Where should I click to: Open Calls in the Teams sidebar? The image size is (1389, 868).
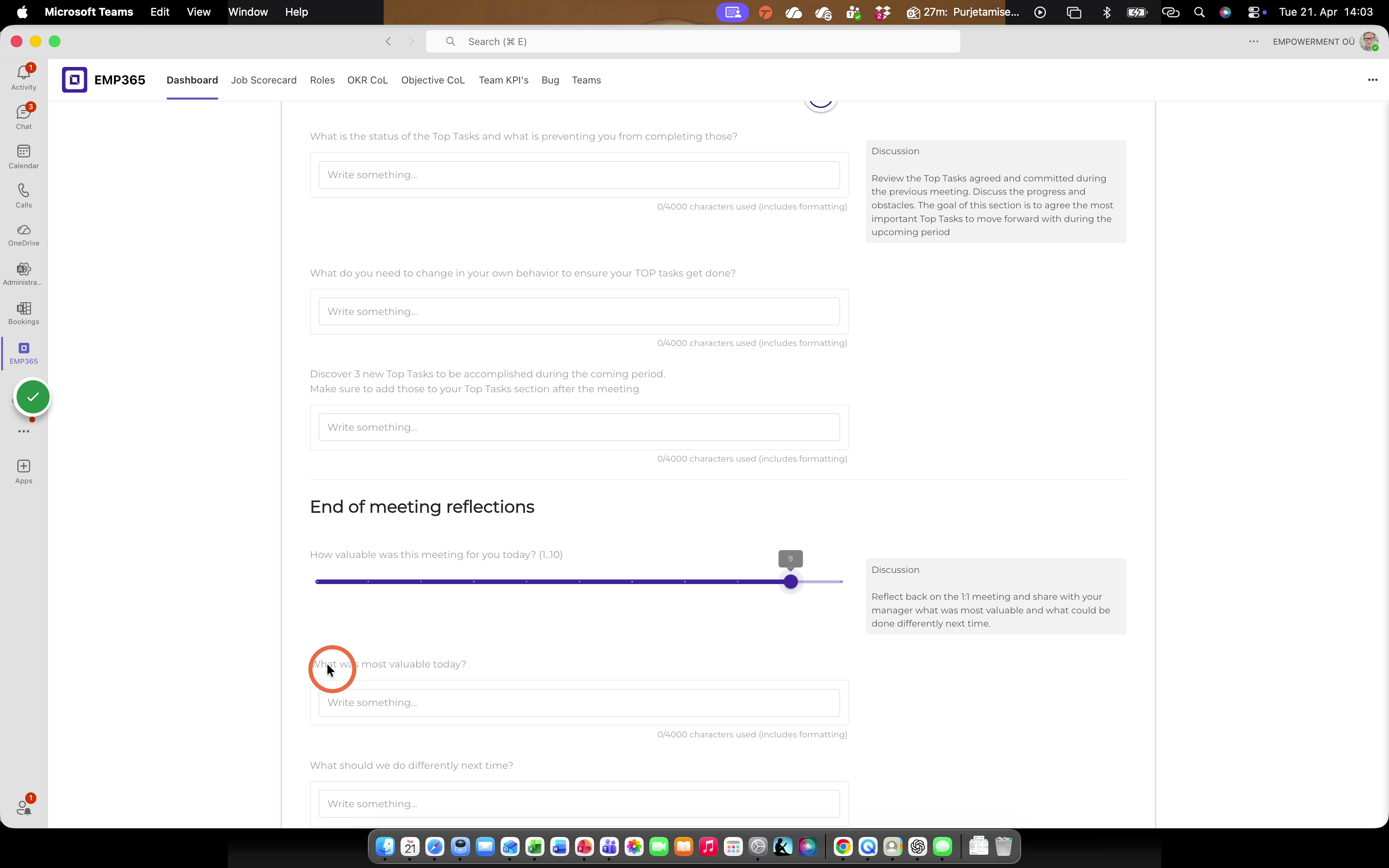[x=24, y=195]
